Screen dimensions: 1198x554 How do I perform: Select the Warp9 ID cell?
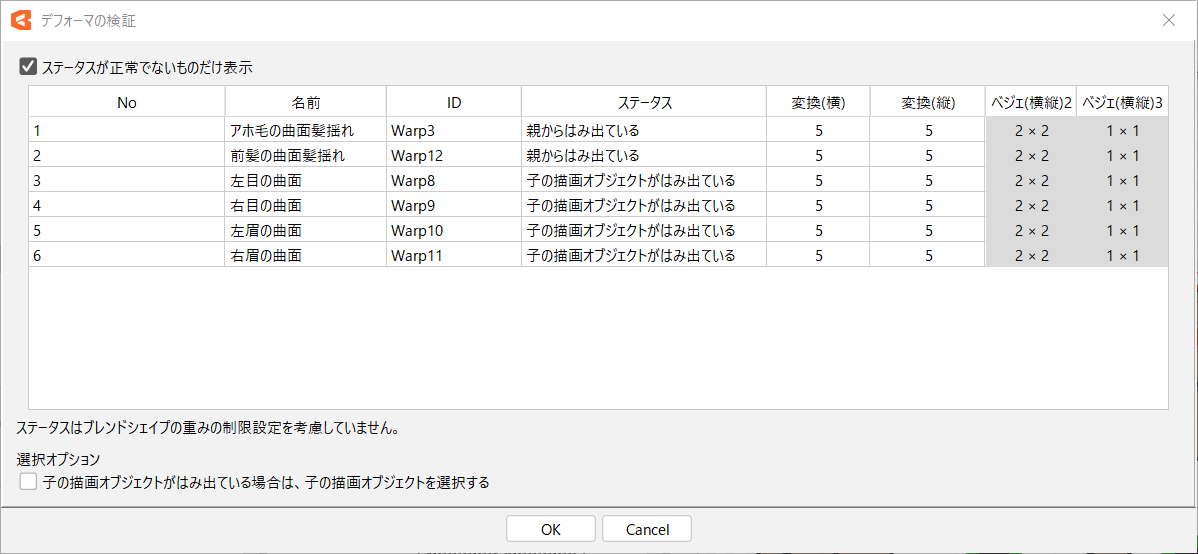(x=416, y=205)
